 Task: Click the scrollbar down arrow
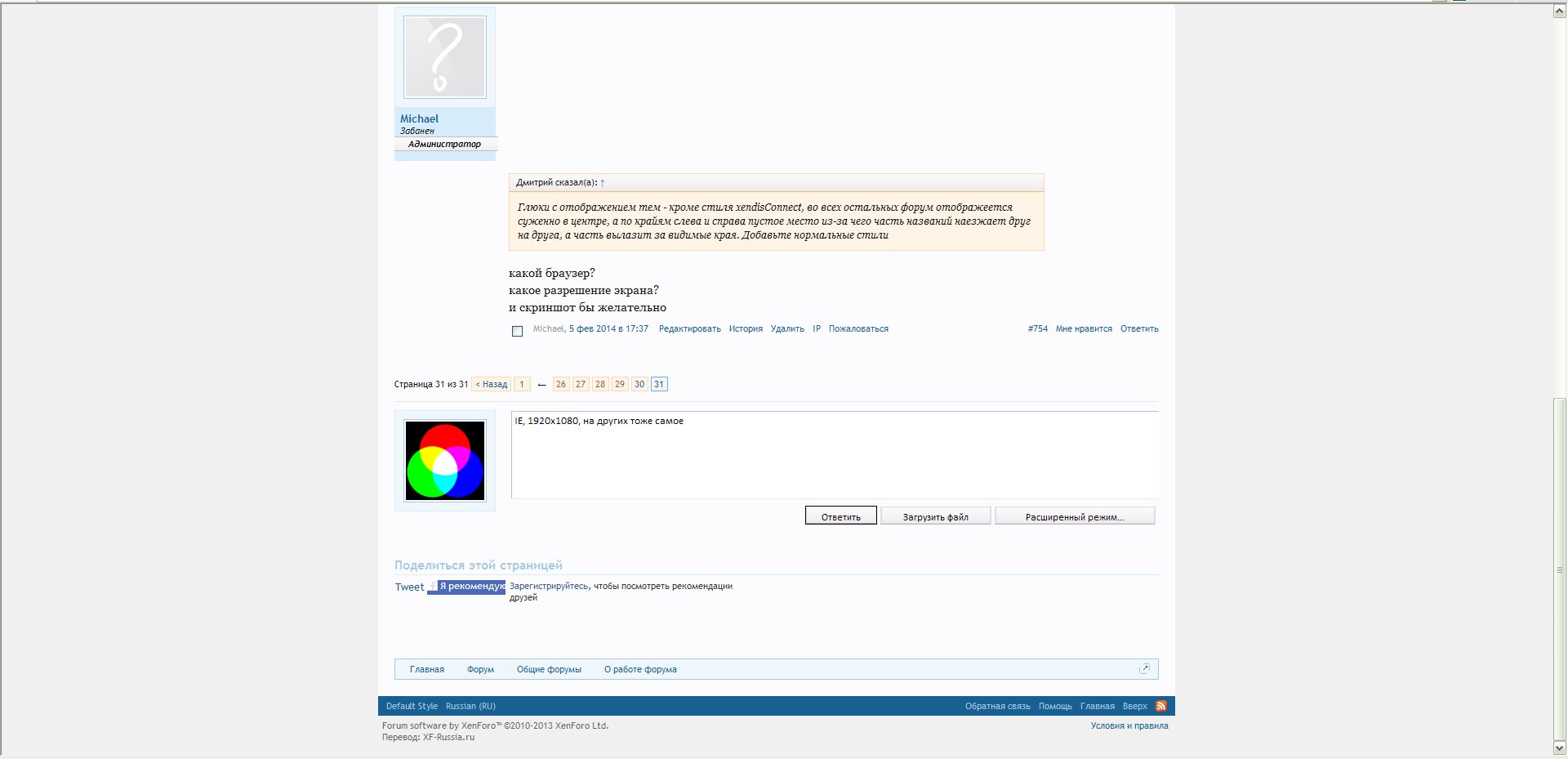coord(1560,748)
